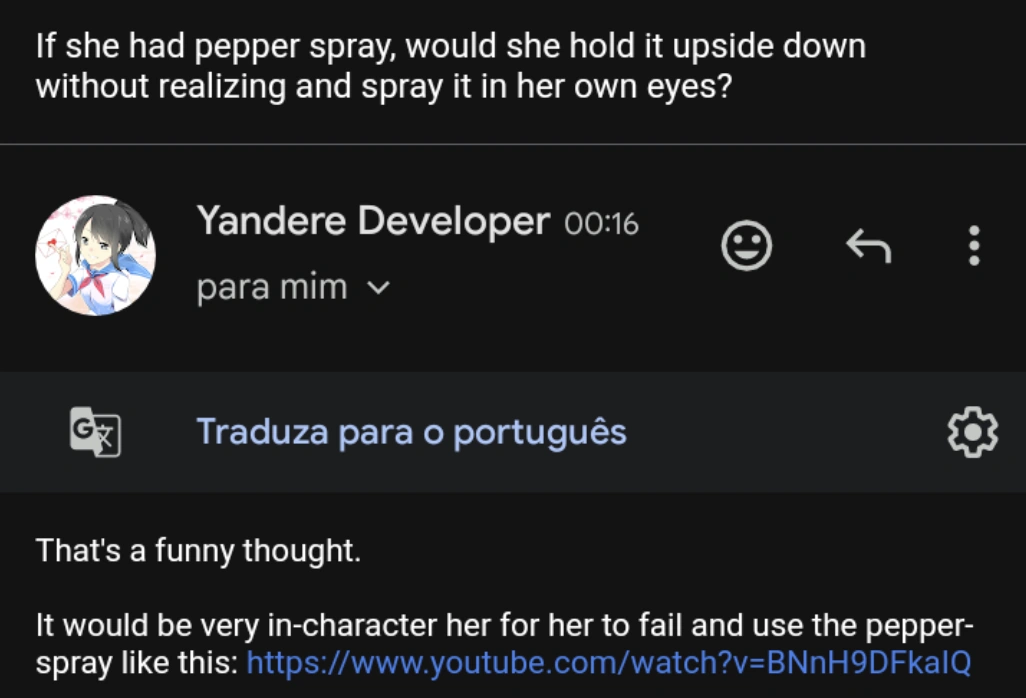View the sender's profile picture
The image size is (1026, 698).
95,255
